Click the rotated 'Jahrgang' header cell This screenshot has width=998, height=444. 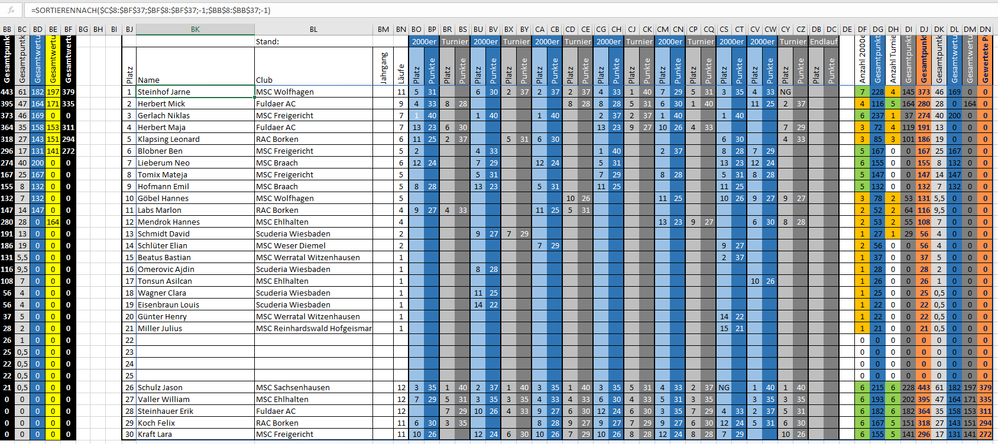(x=383, y=66)
